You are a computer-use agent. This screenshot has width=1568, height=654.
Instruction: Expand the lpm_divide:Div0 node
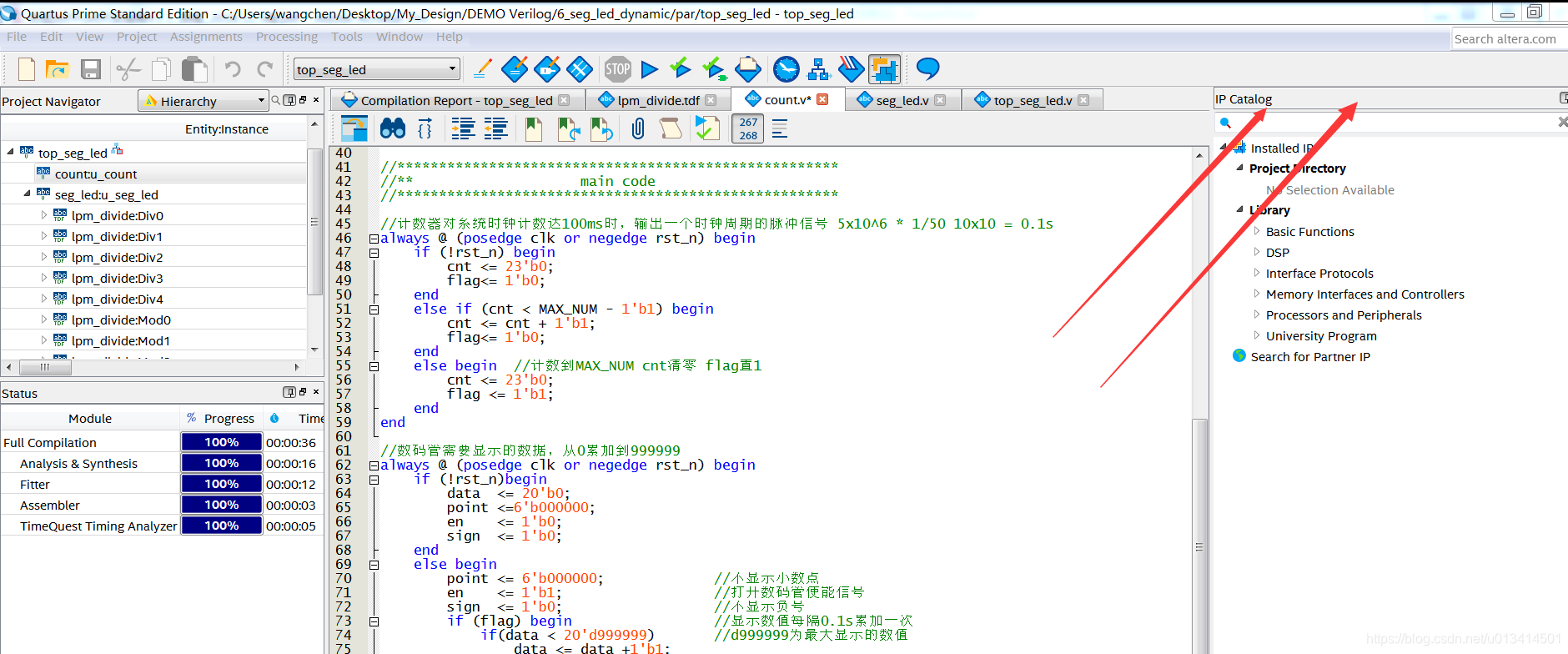(x=44, y=214)
